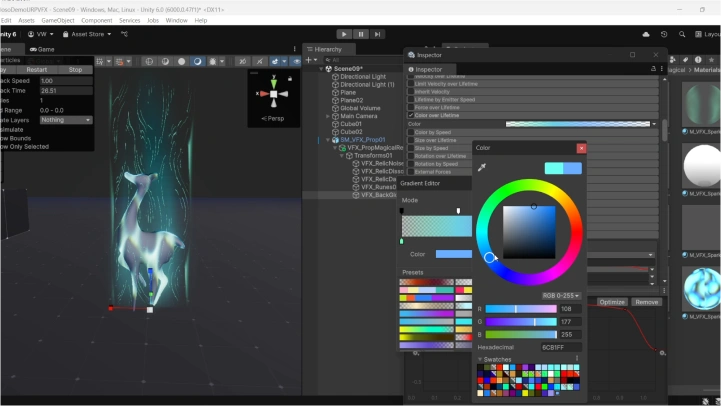Open the Color over Lifetime gradient field
Viewport: 721px width, 406px height.
pos(578,124)
